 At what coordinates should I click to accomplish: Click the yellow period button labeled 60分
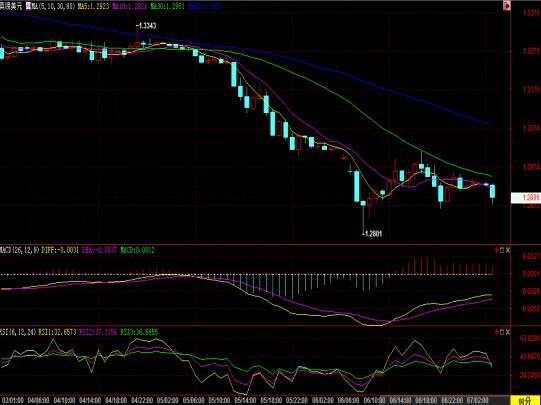[x=525, y=401]
